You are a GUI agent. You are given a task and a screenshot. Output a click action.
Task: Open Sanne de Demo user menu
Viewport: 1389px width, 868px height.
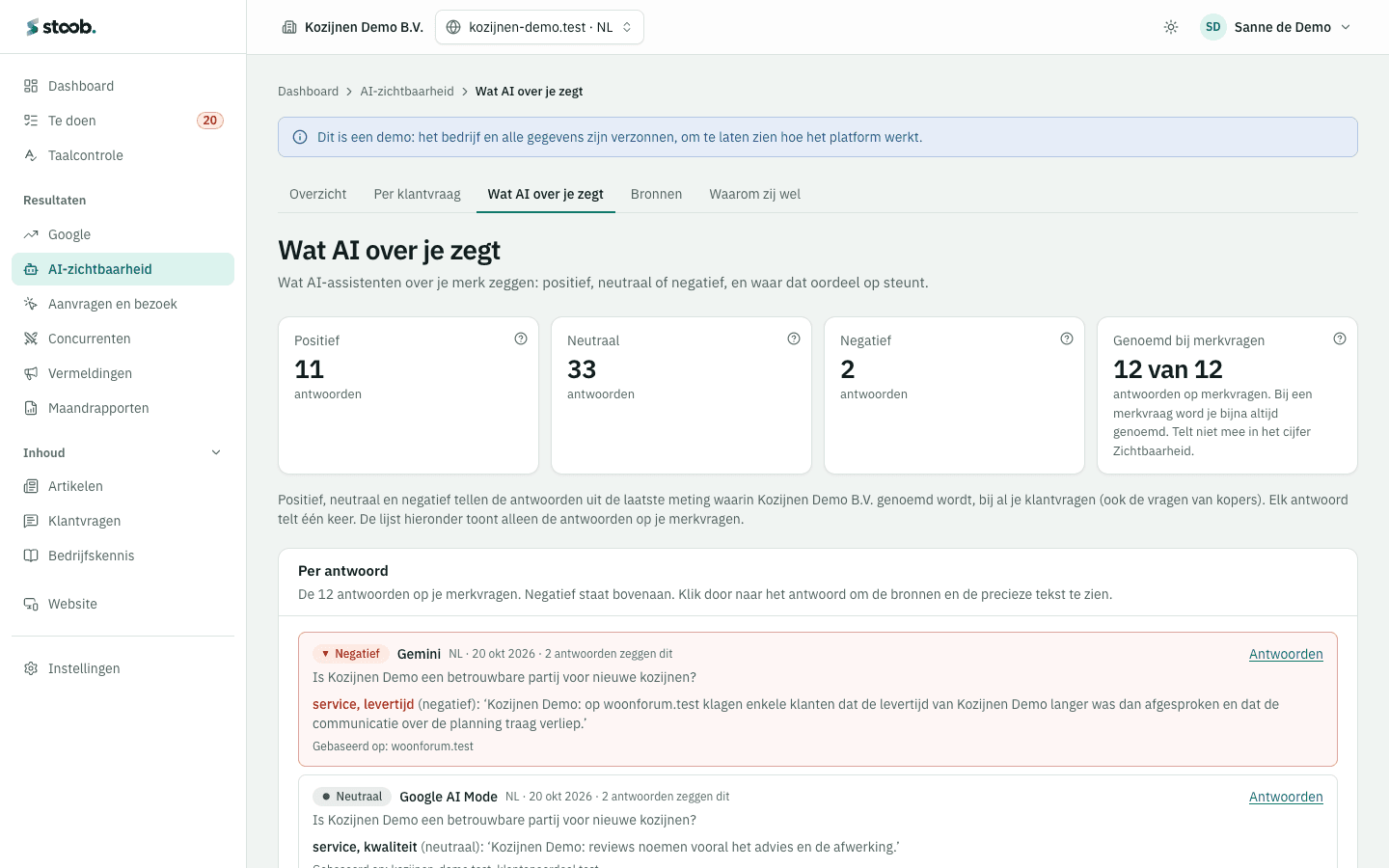tap(1275, 27)
